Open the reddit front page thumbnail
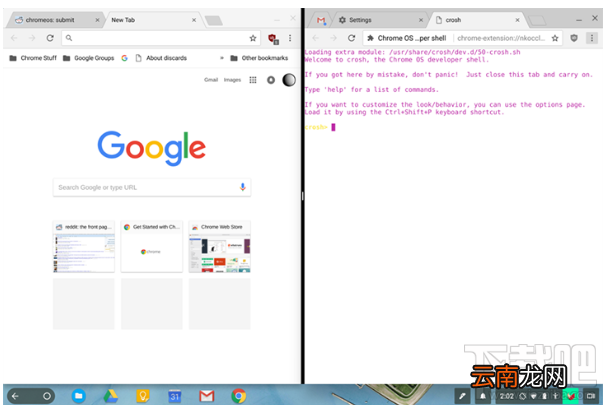 tap(84, 247)
